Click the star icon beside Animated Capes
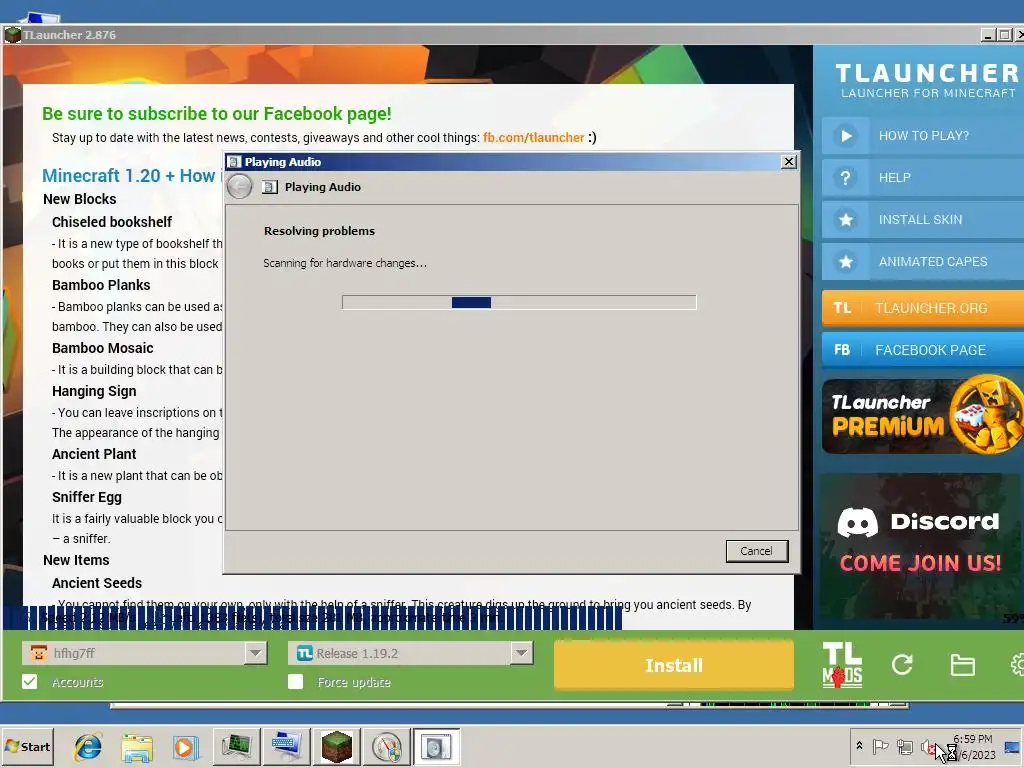The width and height of the screenshot is (1024, 768). click(846, 261)
